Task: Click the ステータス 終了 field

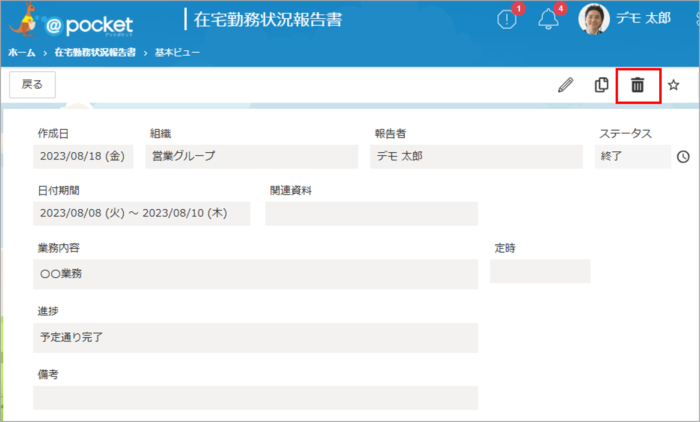Action: 632,156
